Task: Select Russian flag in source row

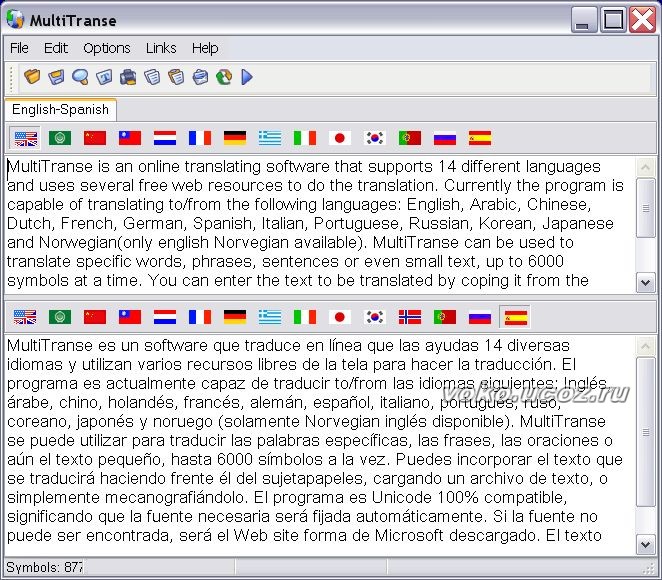Action: [445, 138]
